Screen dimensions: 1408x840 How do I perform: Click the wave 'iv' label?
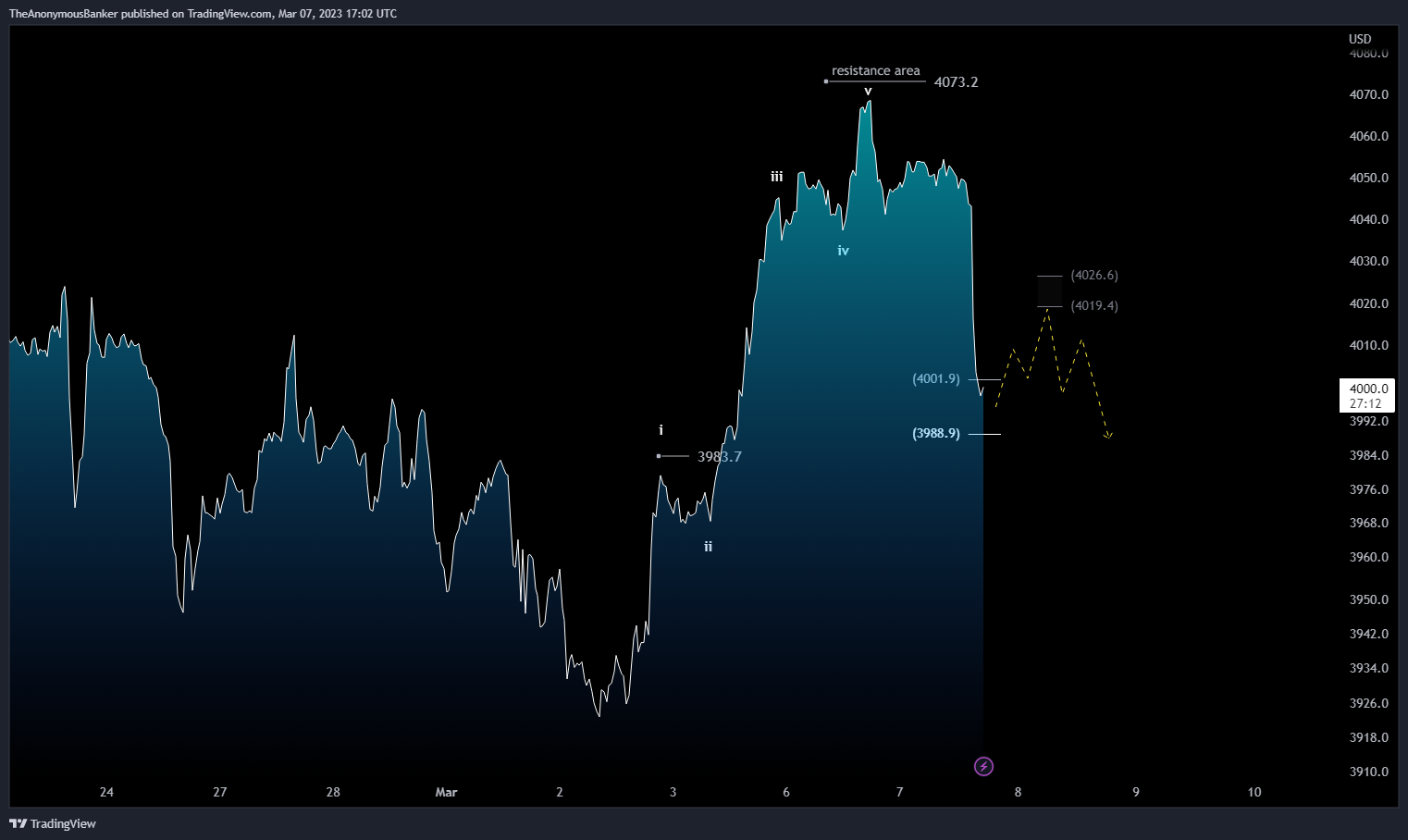click(x=843, y=250)
